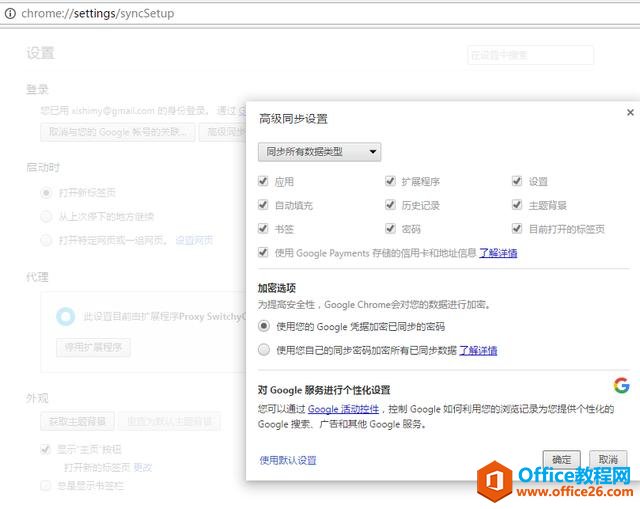
Task: Click 设置网页 link in background settings
Action: pyautogui.click(x=194, y=240)
